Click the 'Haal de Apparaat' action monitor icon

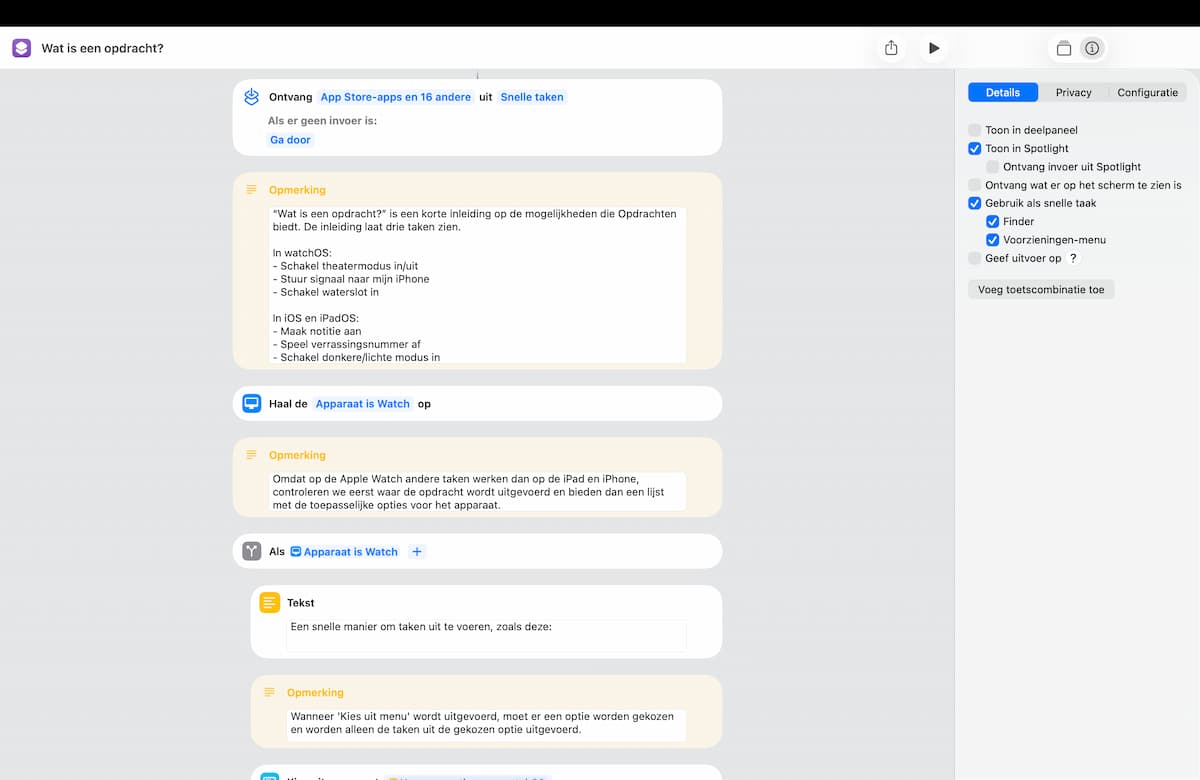(252, 404)
